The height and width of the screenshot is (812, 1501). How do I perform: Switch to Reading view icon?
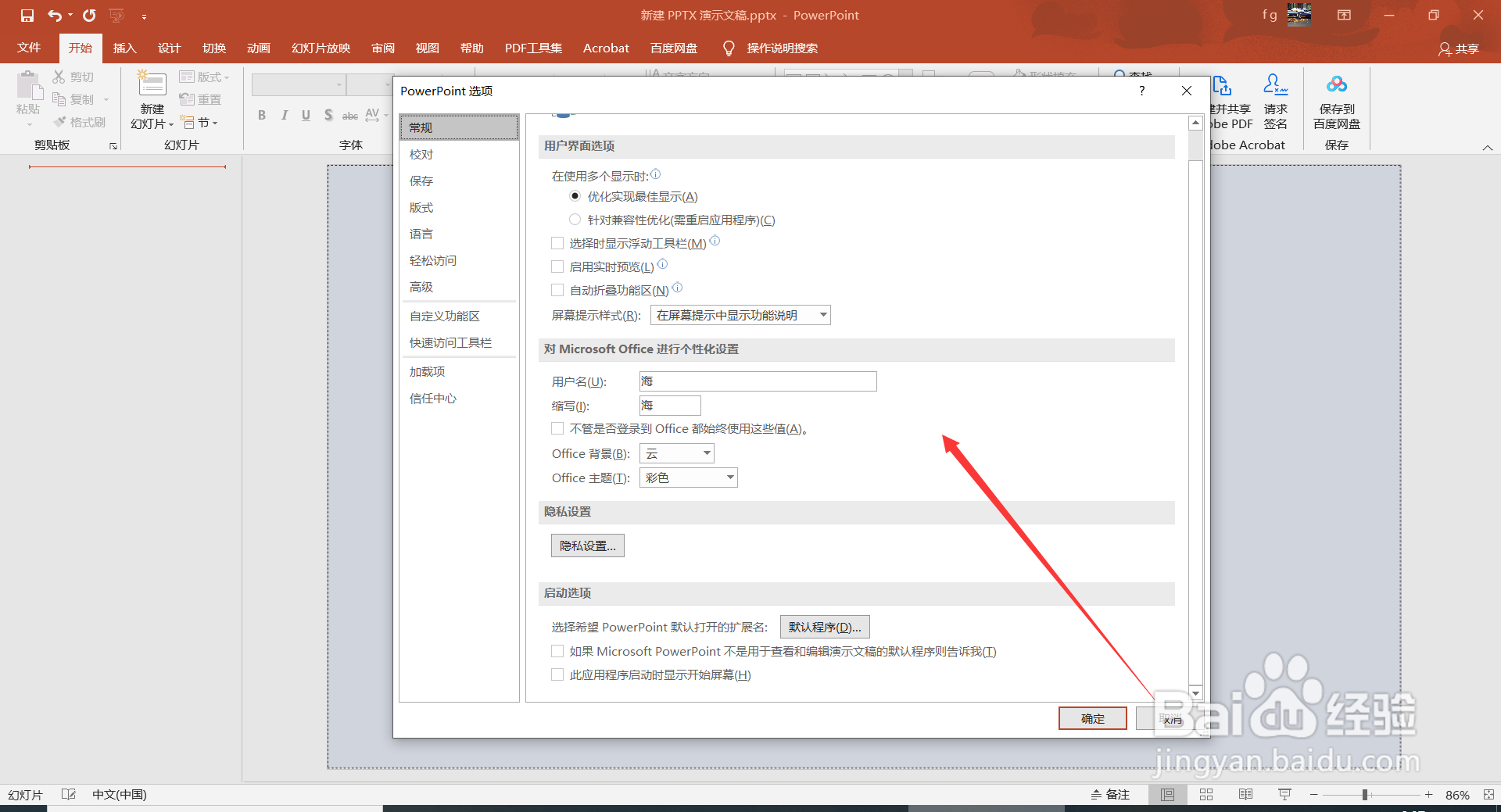[1245, 794]
